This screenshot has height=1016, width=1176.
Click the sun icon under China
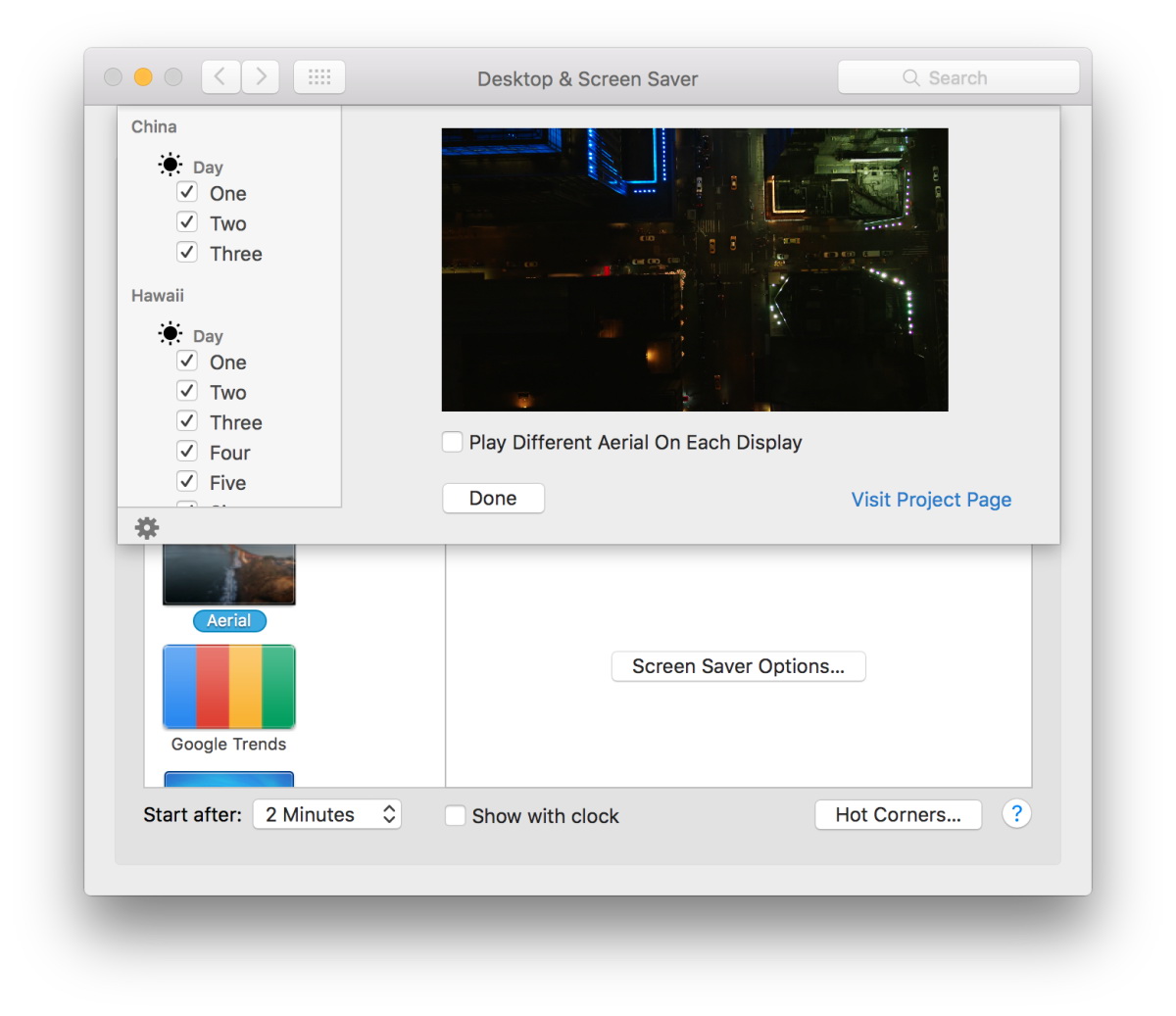click(x=171, y=165)
